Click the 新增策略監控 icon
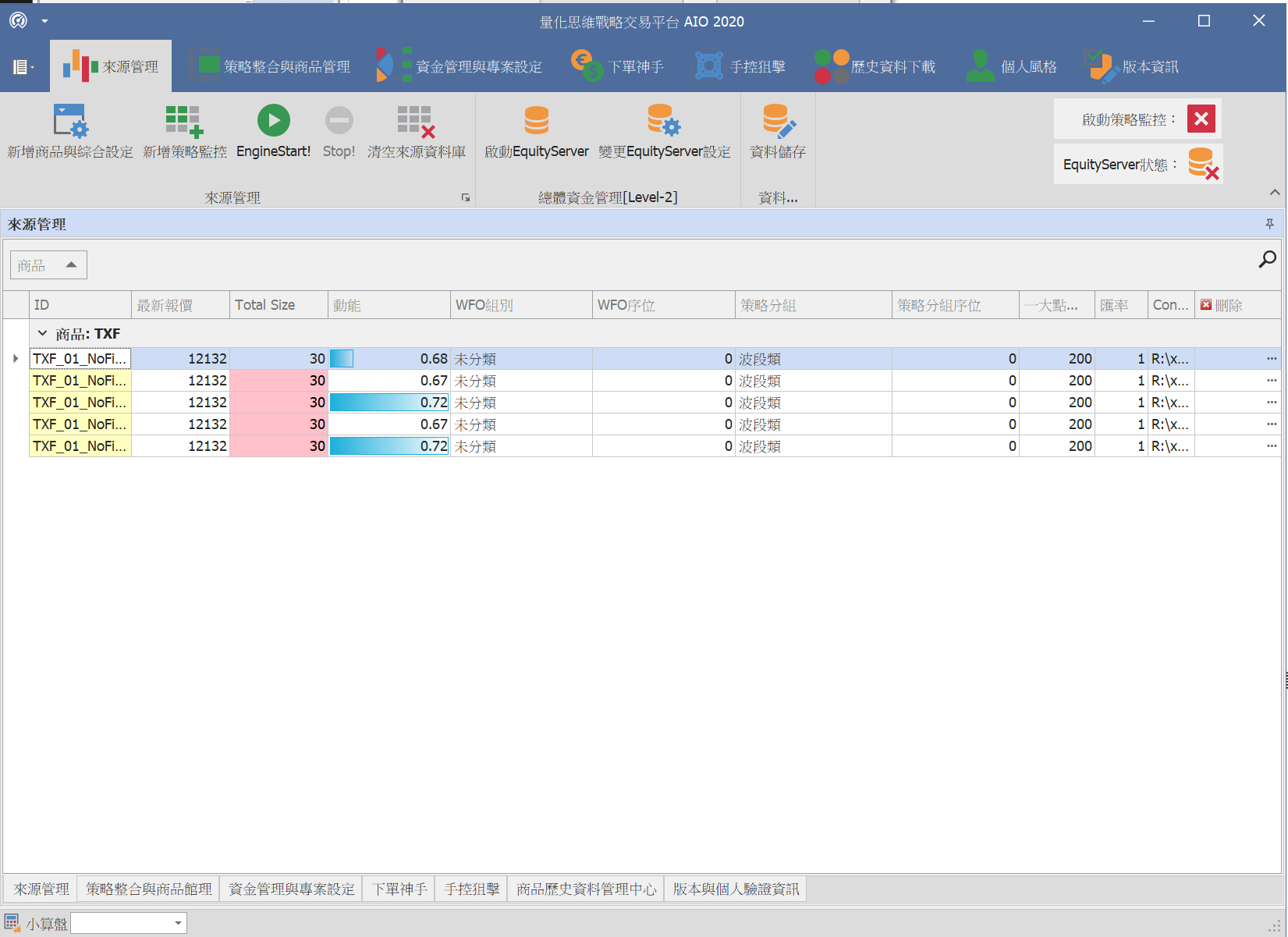1288x937 pixels. (185, 121)
